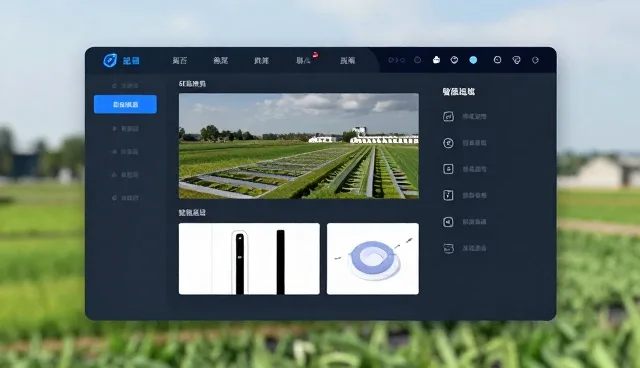Click the fourth right panel icon with a vertical mark

[448, 195]
